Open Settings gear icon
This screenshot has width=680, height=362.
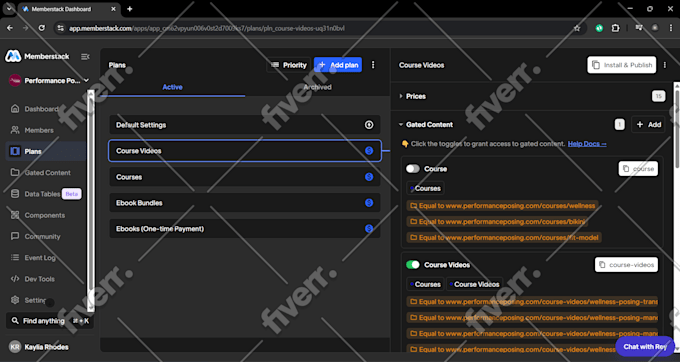pyautogui.click(x=15, y=300)
